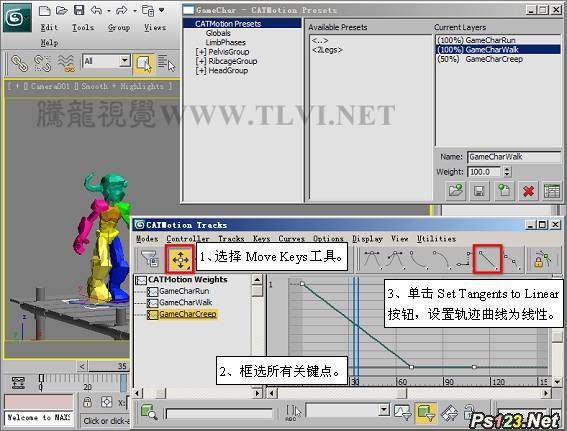Click Set Tangents to Step icon

tap(464, 259)
